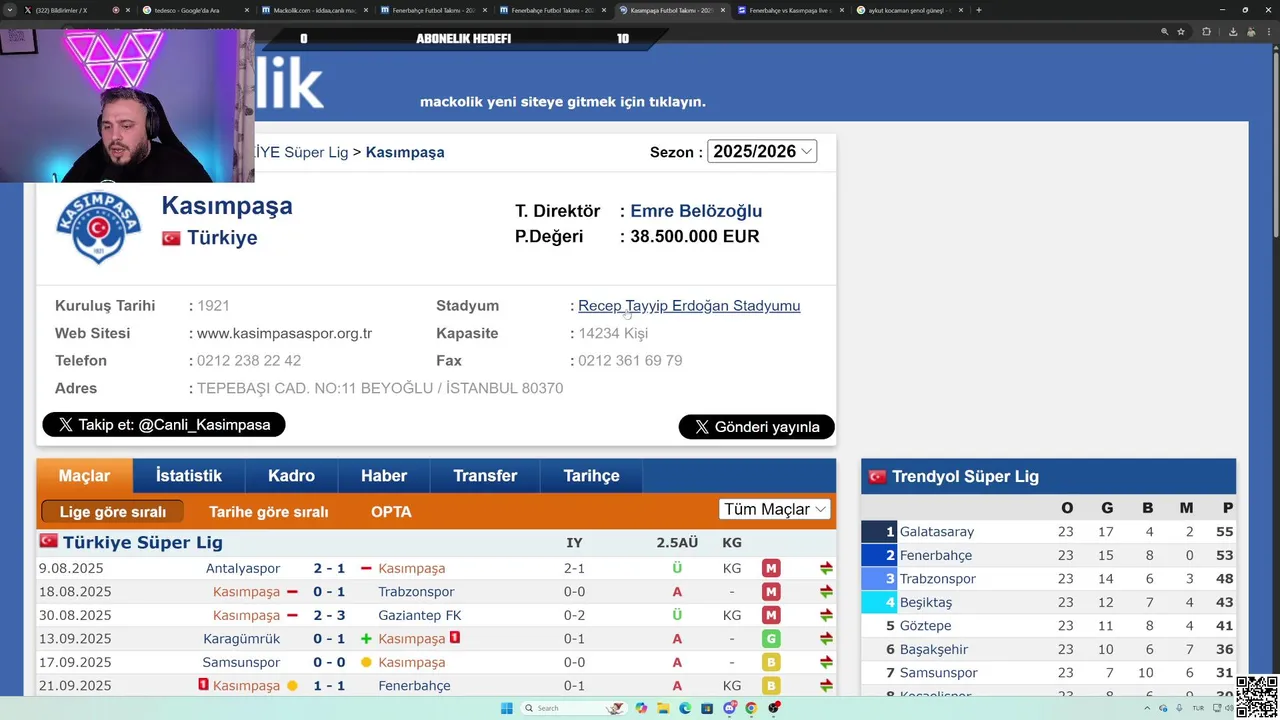This screenshot has width=1280, height=720.
Task: Switch to the Tarihçe tab
Action: pyautogui.click(x=591, y=476)
